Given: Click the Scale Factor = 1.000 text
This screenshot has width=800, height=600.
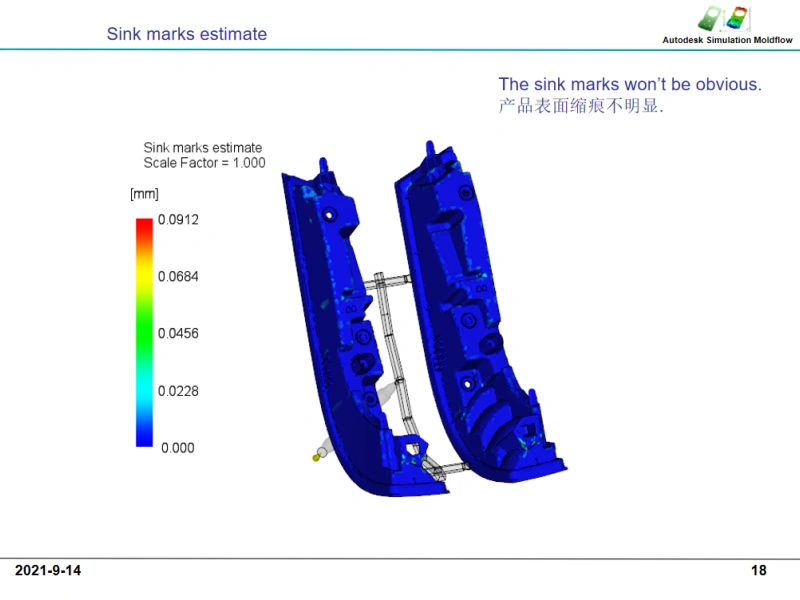Looking at the screenshot, I should pyautogui.click(x=204, y=163).
